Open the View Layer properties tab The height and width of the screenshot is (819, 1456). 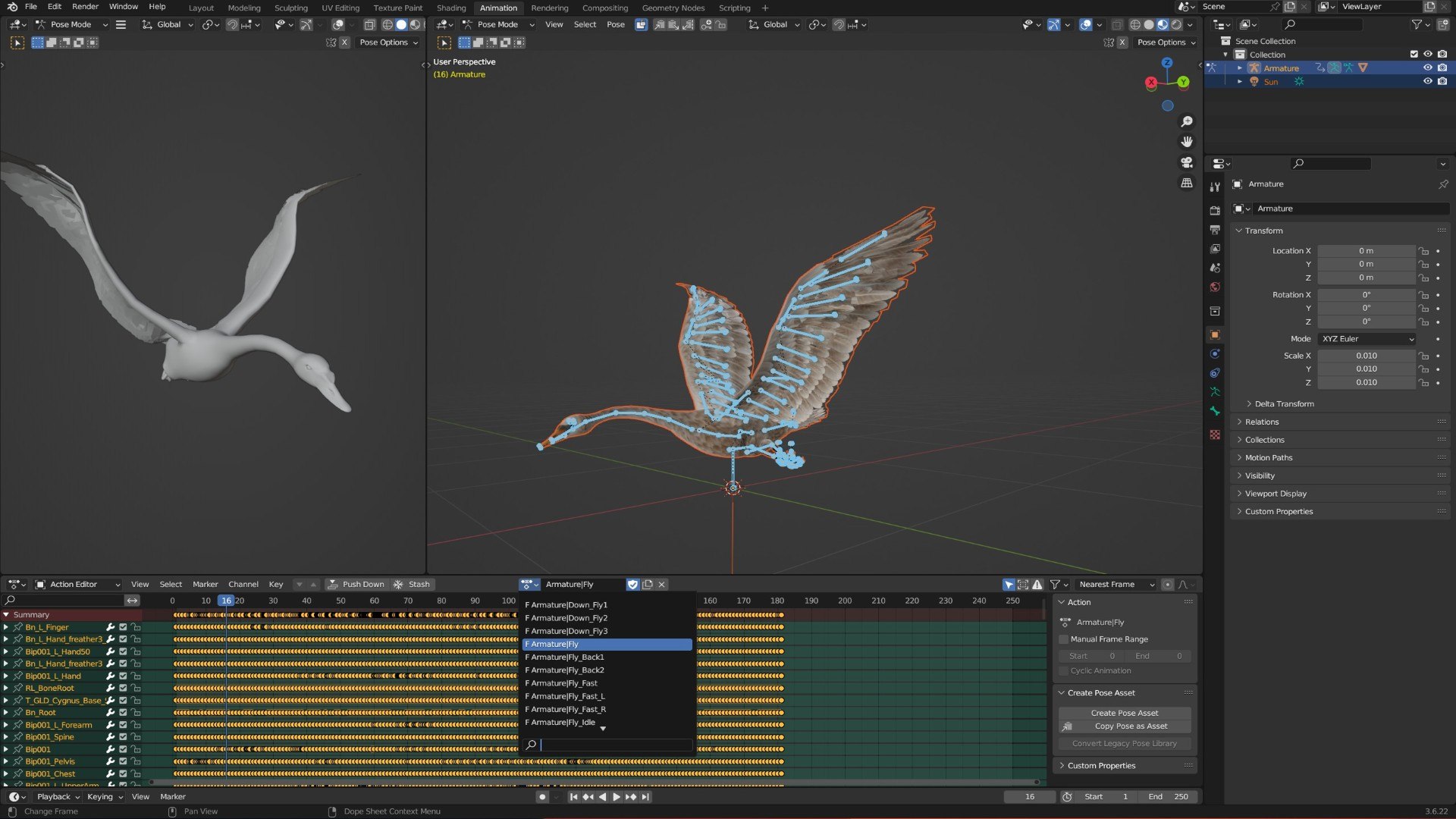click(1215, 249)
